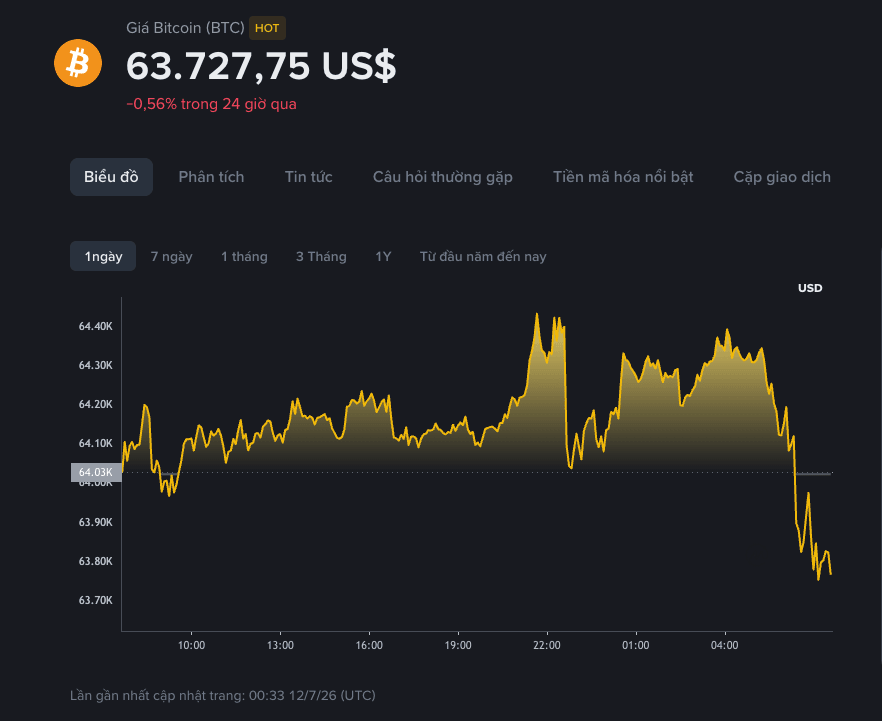Screen dimensions: 882x721
Task: Open the Cặp giao dịch tab
Action: 782,177
